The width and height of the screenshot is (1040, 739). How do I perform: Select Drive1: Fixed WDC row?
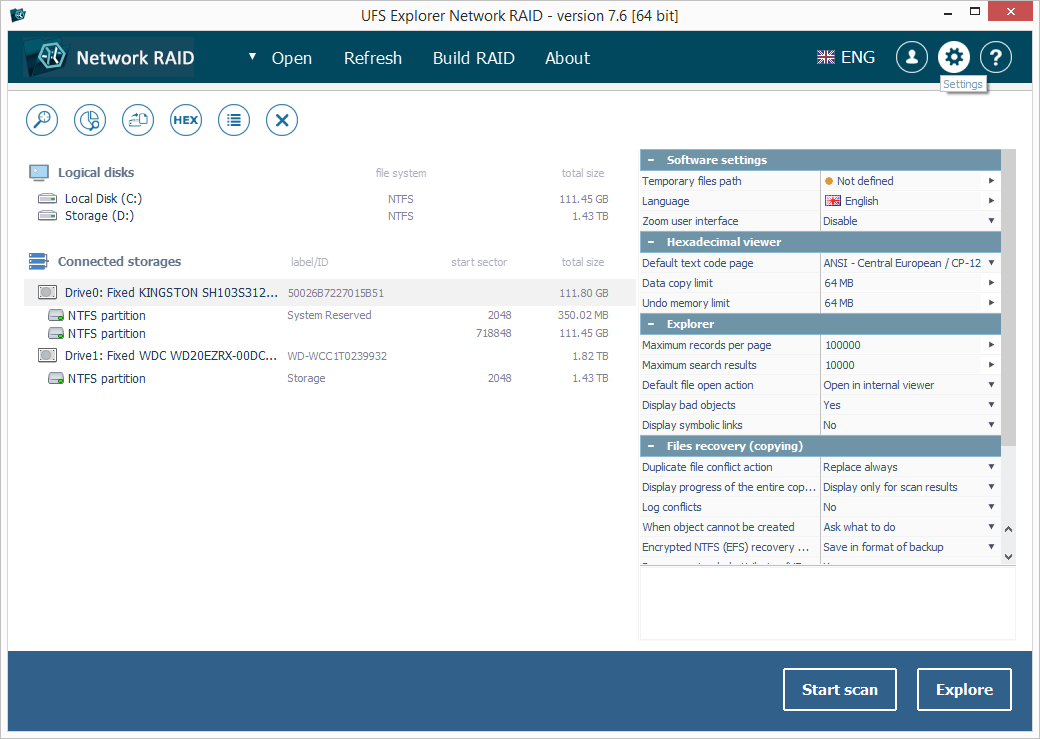click(329, 356)
